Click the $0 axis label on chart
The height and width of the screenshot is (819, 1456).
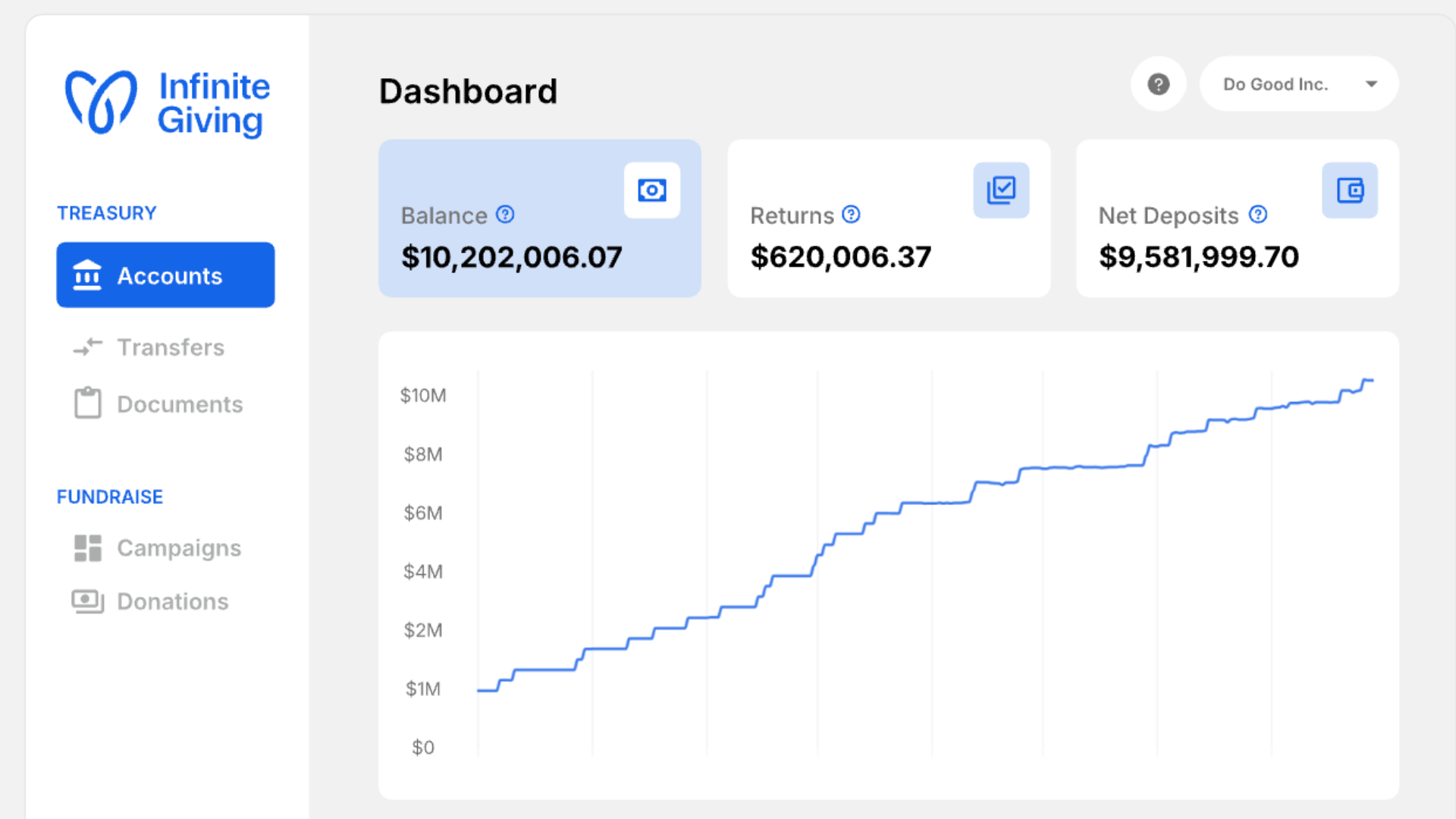click(x=423, y=747)
